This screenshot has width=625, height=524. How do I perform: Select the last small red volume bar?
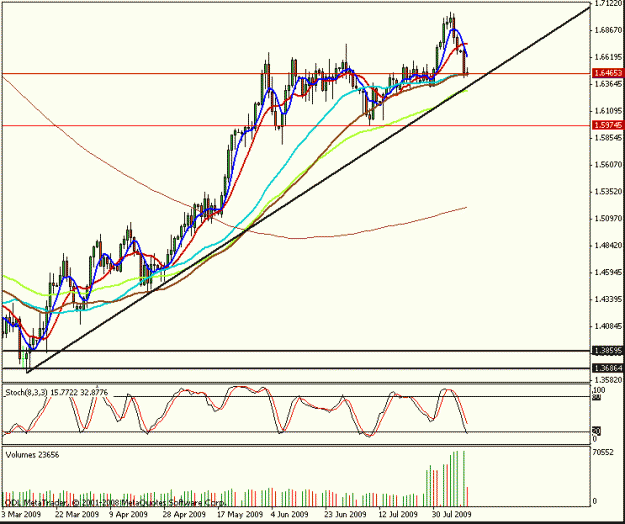467,496
